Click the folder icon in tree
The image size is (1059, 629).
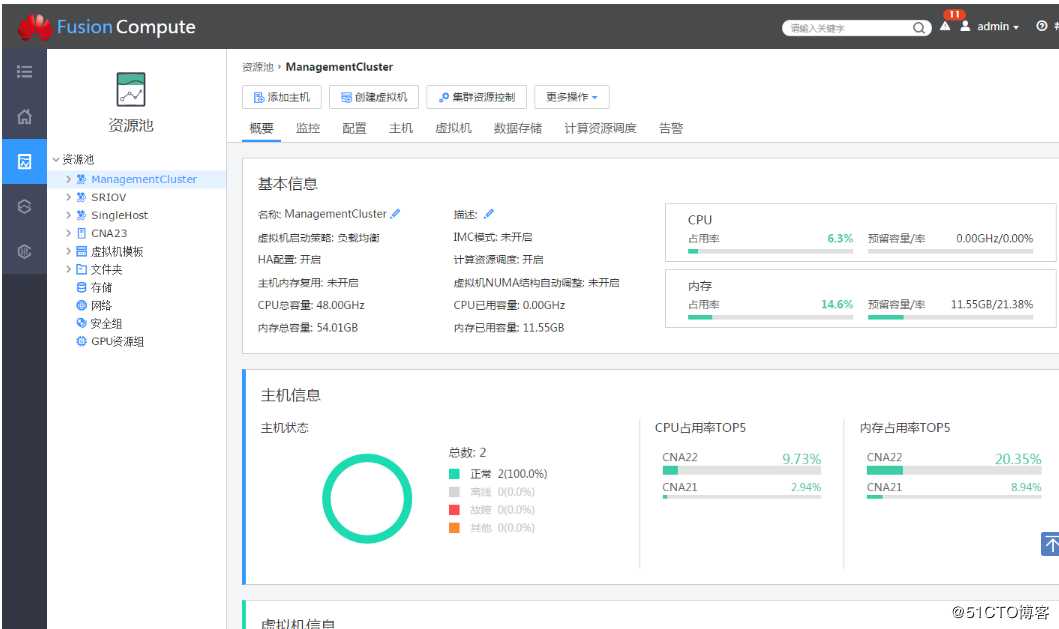point(81,269)
